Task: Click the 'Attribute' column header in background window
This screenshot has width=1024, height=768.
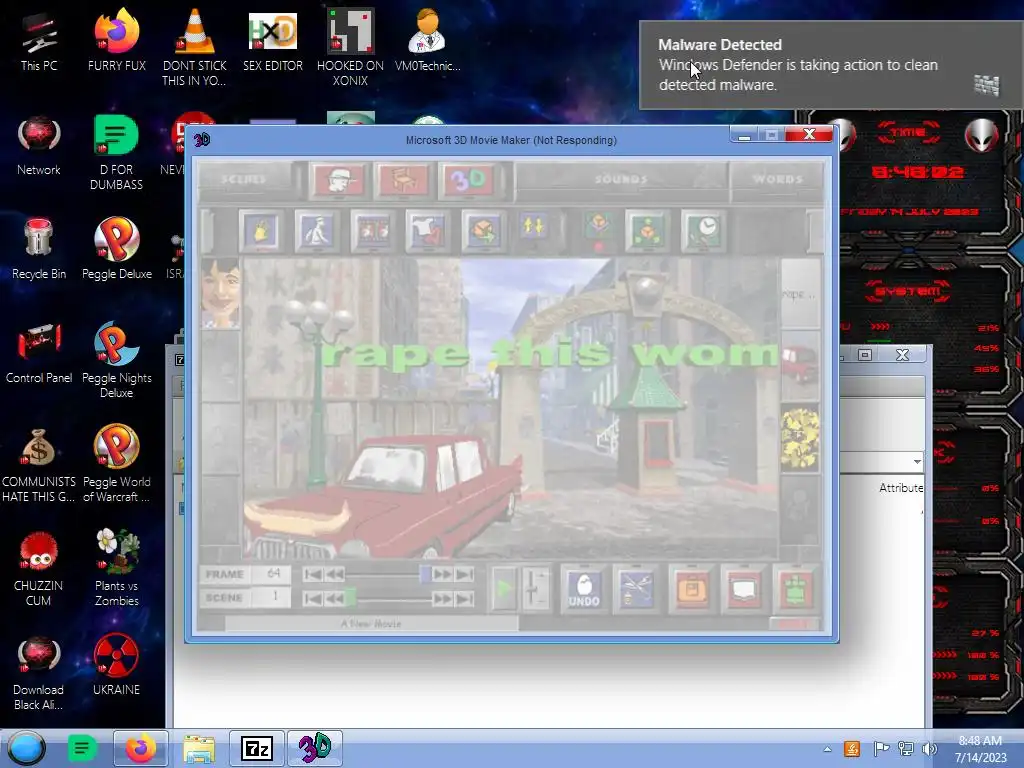Action: [x=901, y=488]
